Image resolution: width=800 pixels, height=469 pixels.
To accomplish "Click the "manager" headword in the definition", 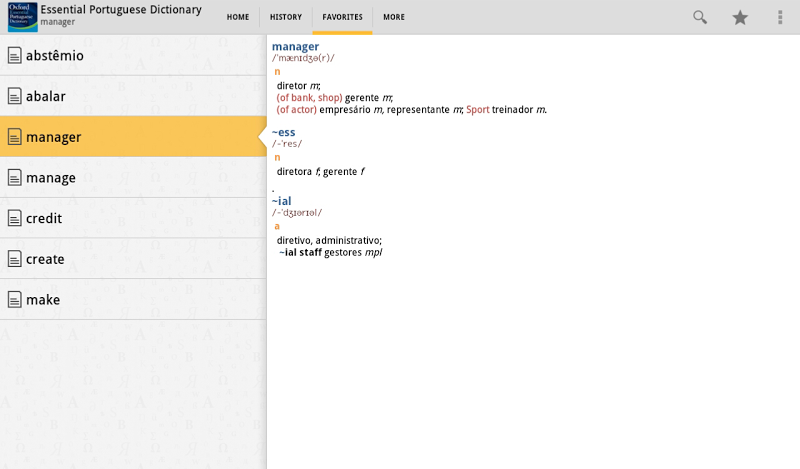I will coord(295,46).
